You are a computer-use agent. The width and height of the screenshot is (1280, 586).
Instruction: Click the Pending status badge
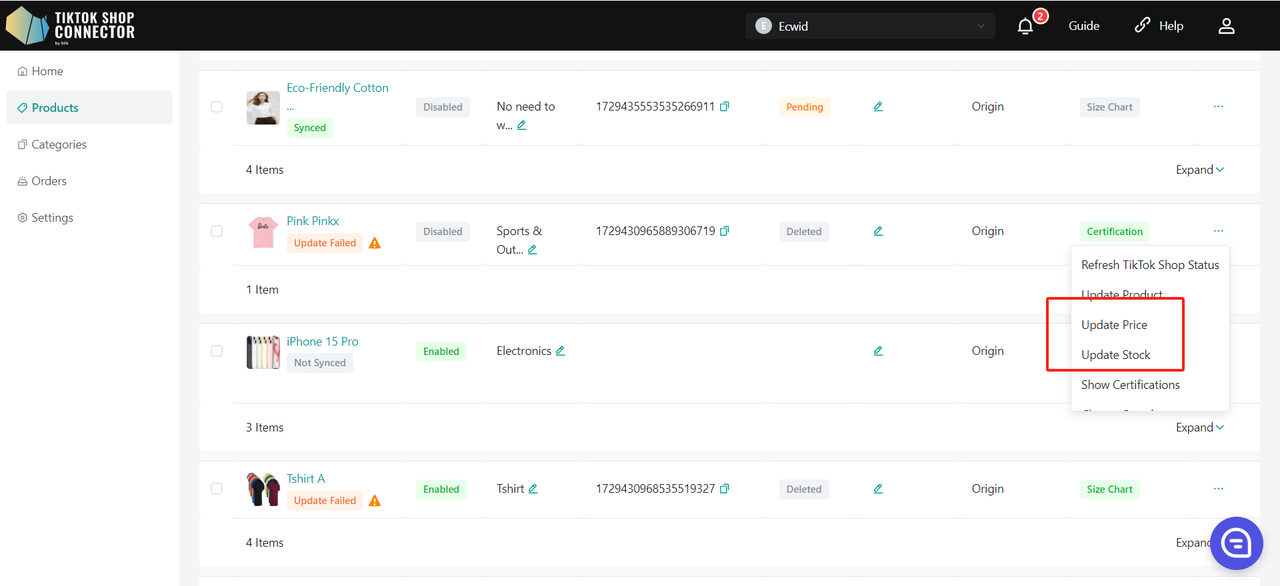click(804, 107)
